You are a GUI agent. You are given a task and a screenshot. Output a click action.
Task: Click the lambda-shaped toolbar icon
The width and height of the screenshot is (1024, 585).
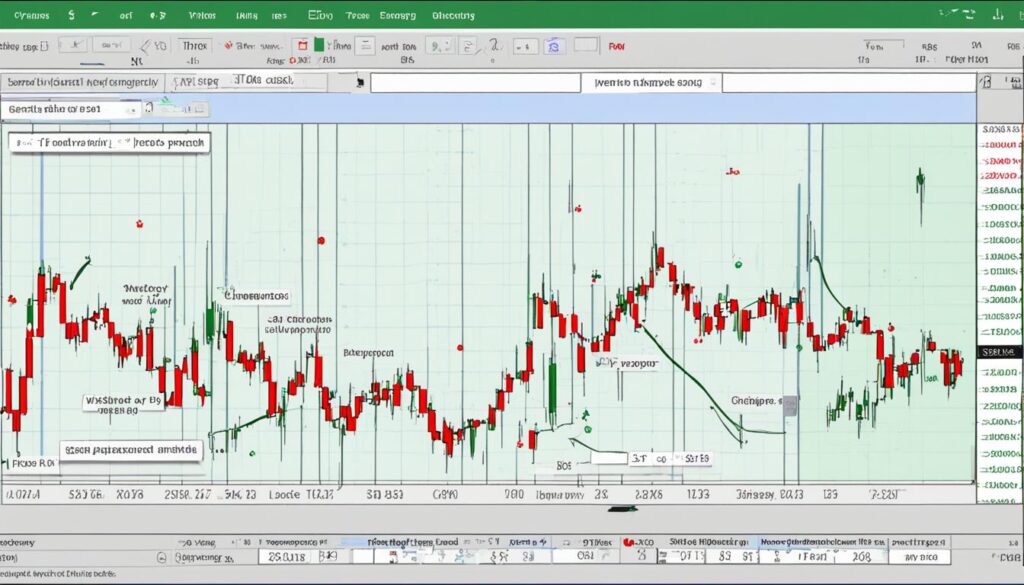coord(494,45)
